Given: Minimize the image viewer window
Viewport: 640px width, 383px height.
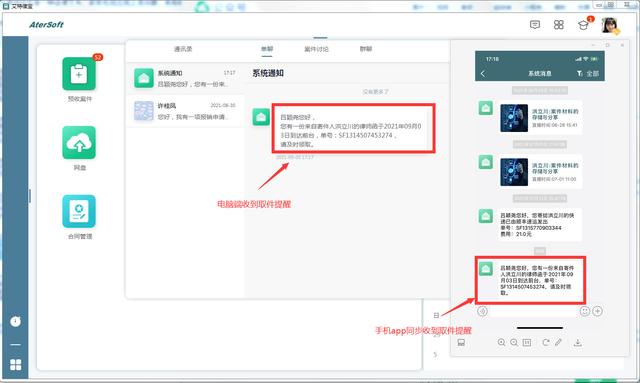Looking at the screenshot, I should [x=593, y=45].
